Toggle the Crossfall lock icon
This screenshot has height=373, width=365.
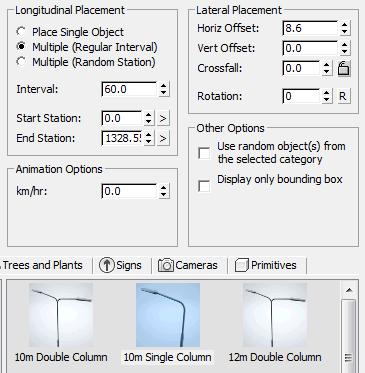[x=344, y=69]
